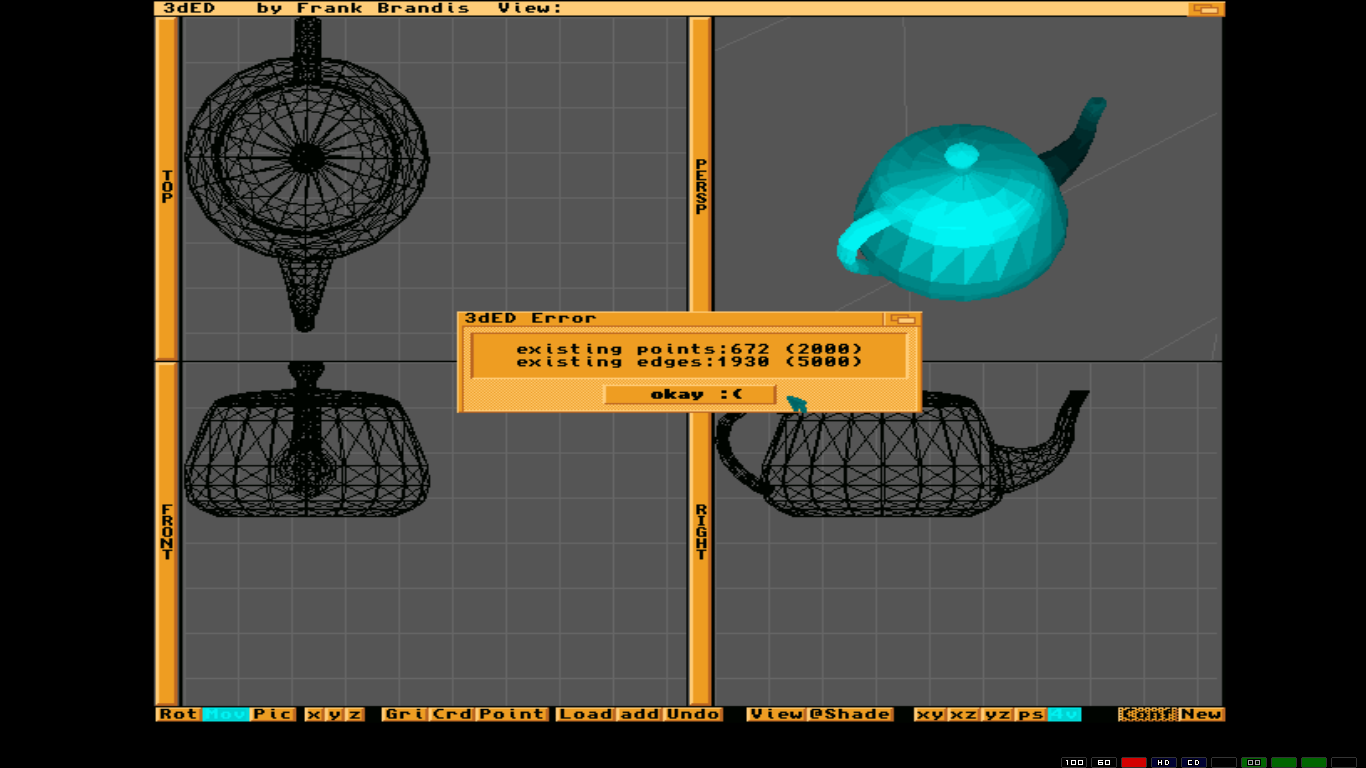Switch to the xy view layout
1366x768 pixels.
pos(930,714)
